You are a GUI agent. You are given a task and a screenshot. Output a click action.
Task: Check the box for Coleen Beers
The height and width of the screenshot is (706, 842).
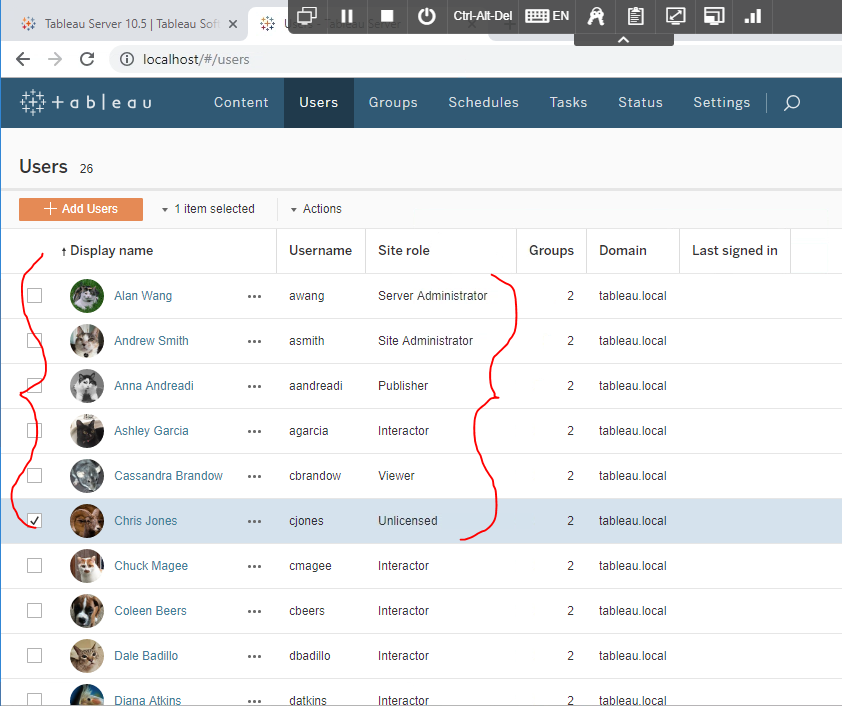[x=34, y=610]
